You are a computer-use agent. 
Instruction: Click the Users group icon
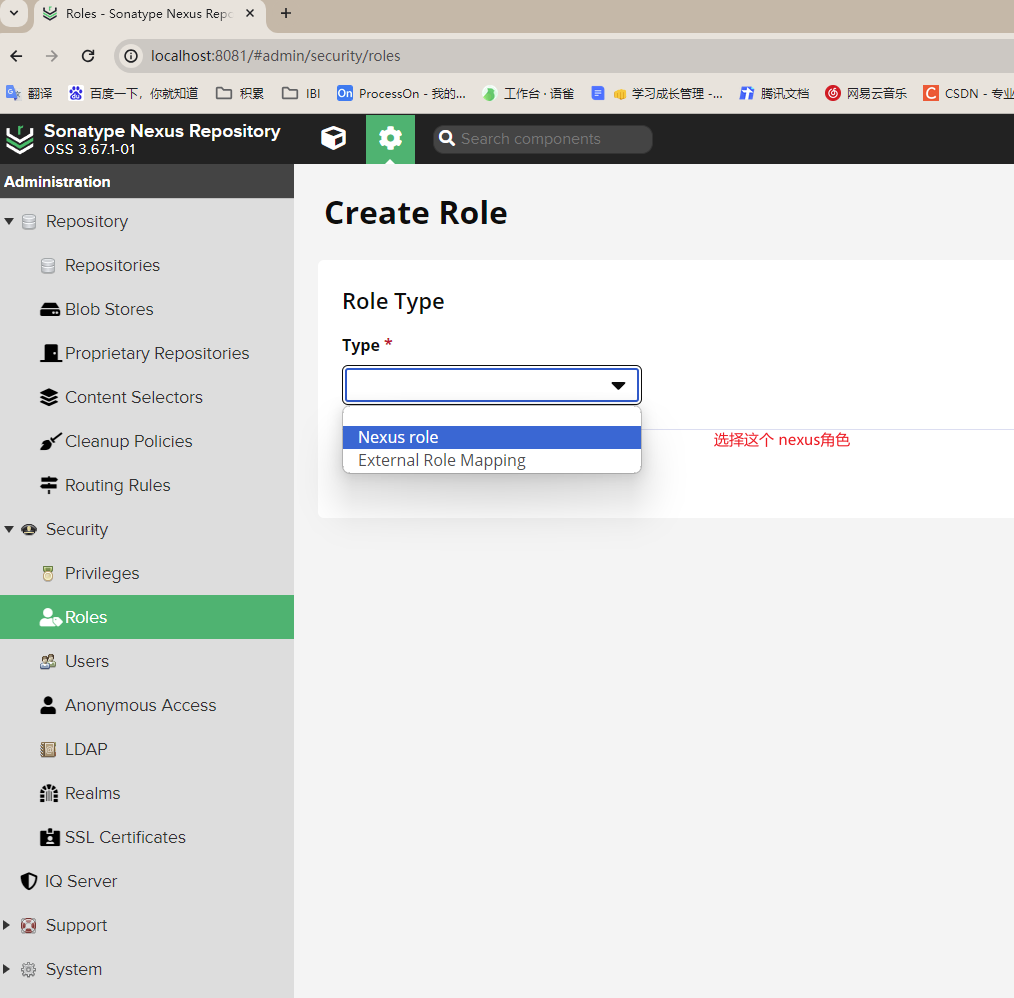coord(48,662)
